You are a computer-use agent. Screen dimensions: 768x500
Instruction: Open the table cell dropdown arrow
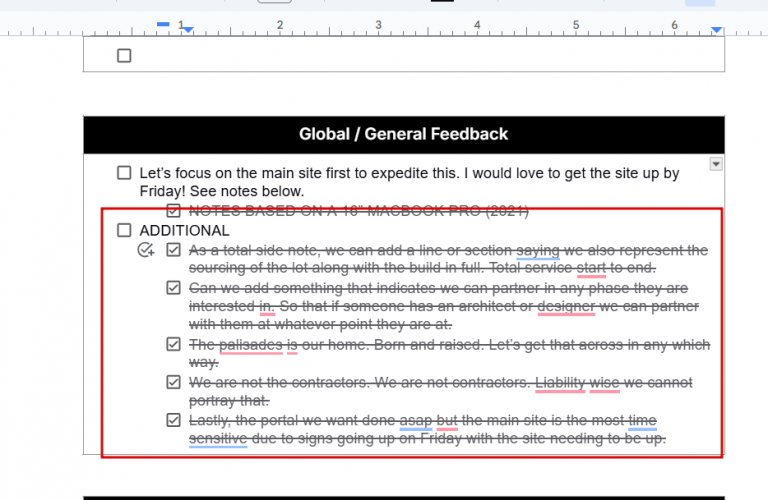[x=716, y=164]
